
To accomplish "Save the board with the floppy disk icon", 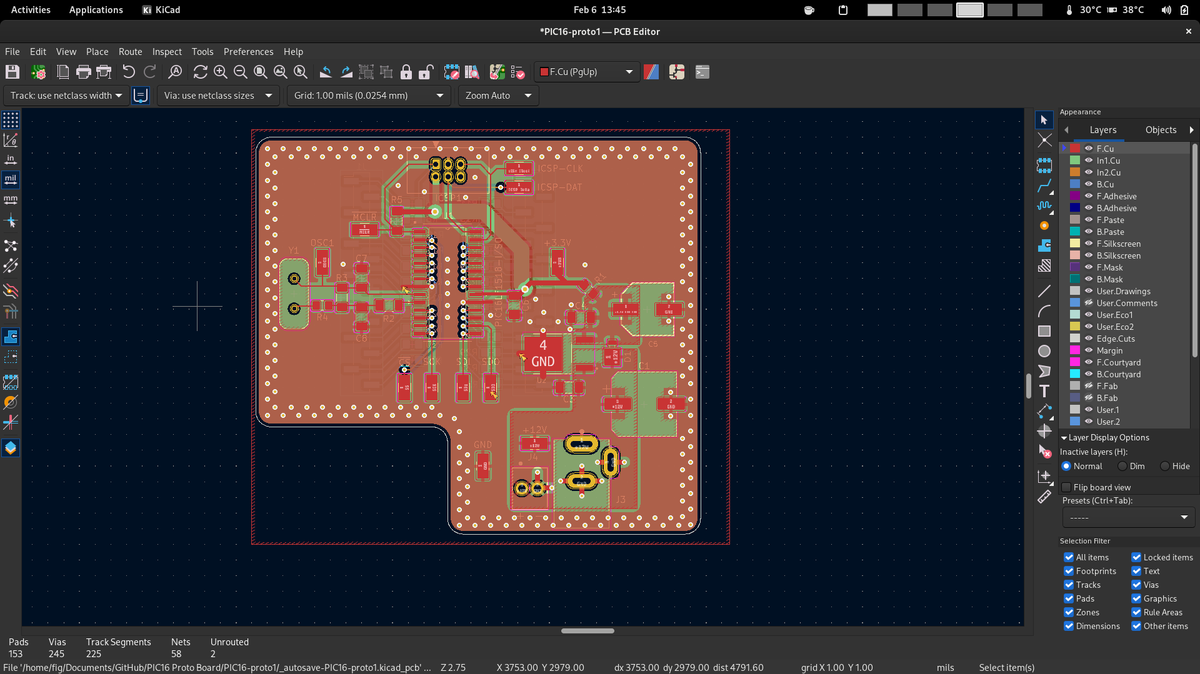I will (x=13, y=72).
